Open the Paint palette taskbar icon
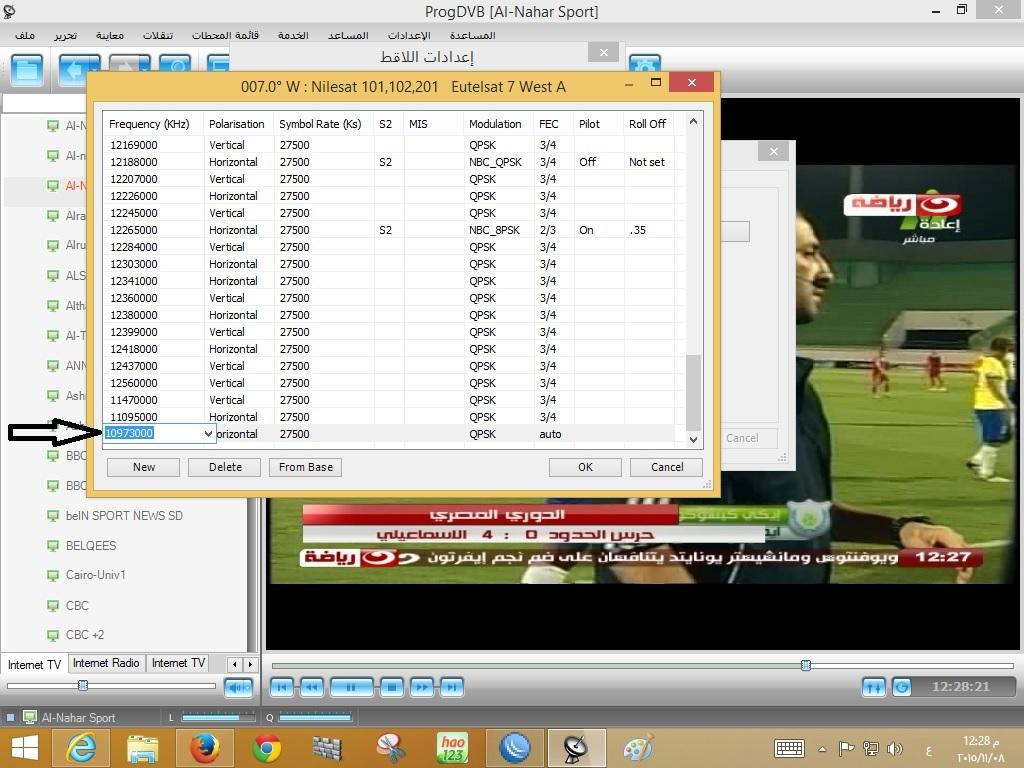Viewport: 1024px width, 768px height. [x=638, y=748]
